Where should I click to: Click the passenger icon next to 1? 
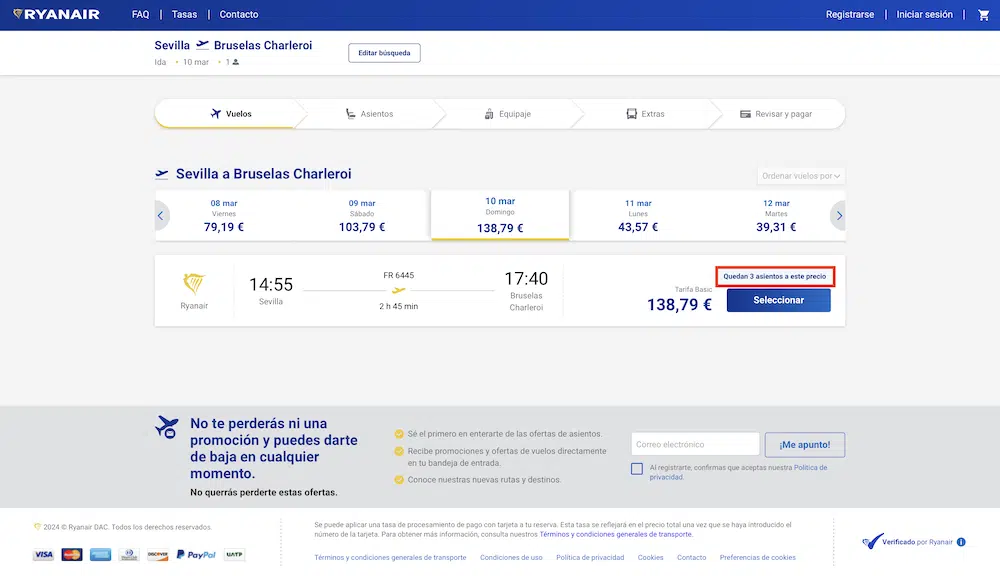tap(235, 62)
